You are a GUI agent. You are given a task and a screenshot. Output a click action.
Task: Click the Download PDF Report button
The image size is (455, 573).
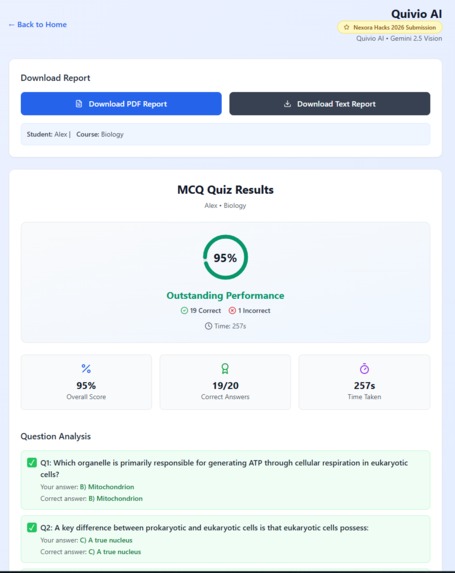click(x=121, y=104)
